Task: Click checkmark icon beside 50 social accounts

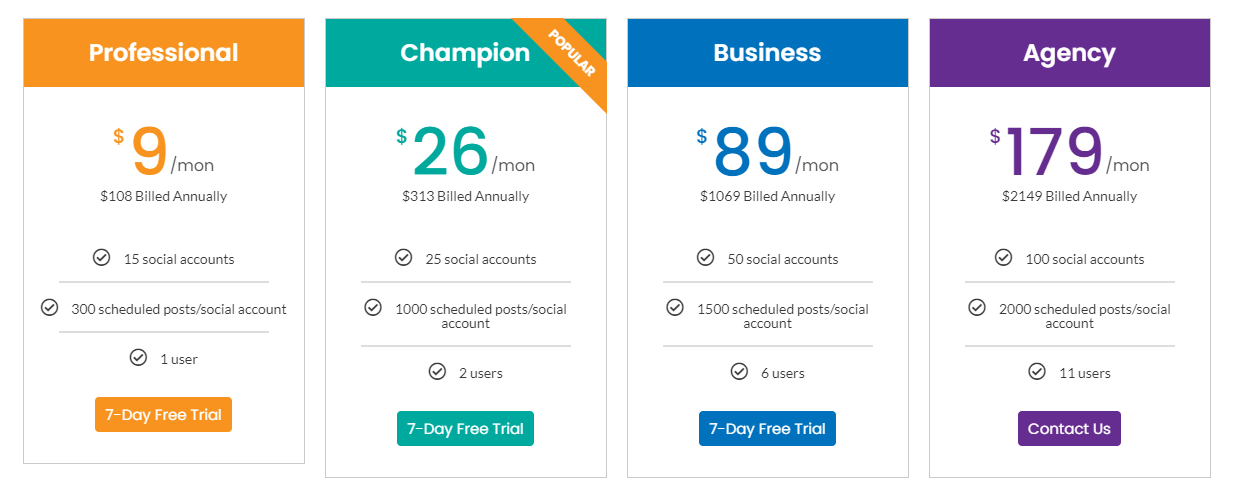Action: pyautogui.click(x=706, y=258)
